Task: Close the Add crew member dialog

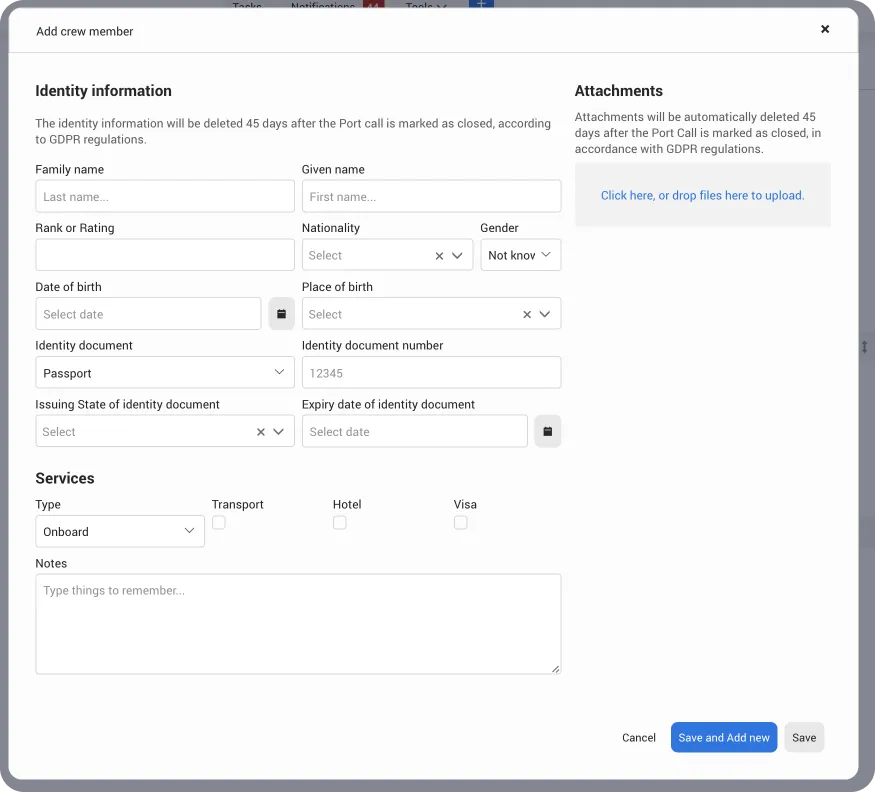Action: 825,29
